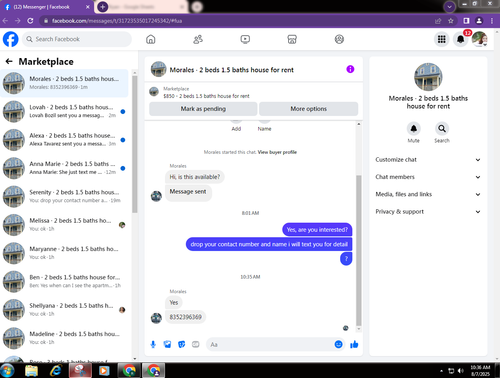
Task: Open the emoji picker smiley
Action: 338,344
